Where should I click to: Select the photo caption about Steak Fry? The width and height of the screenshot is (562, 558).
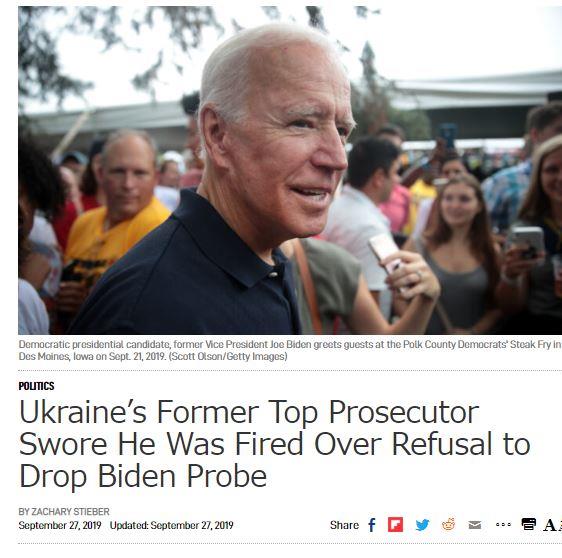[290, 350]
